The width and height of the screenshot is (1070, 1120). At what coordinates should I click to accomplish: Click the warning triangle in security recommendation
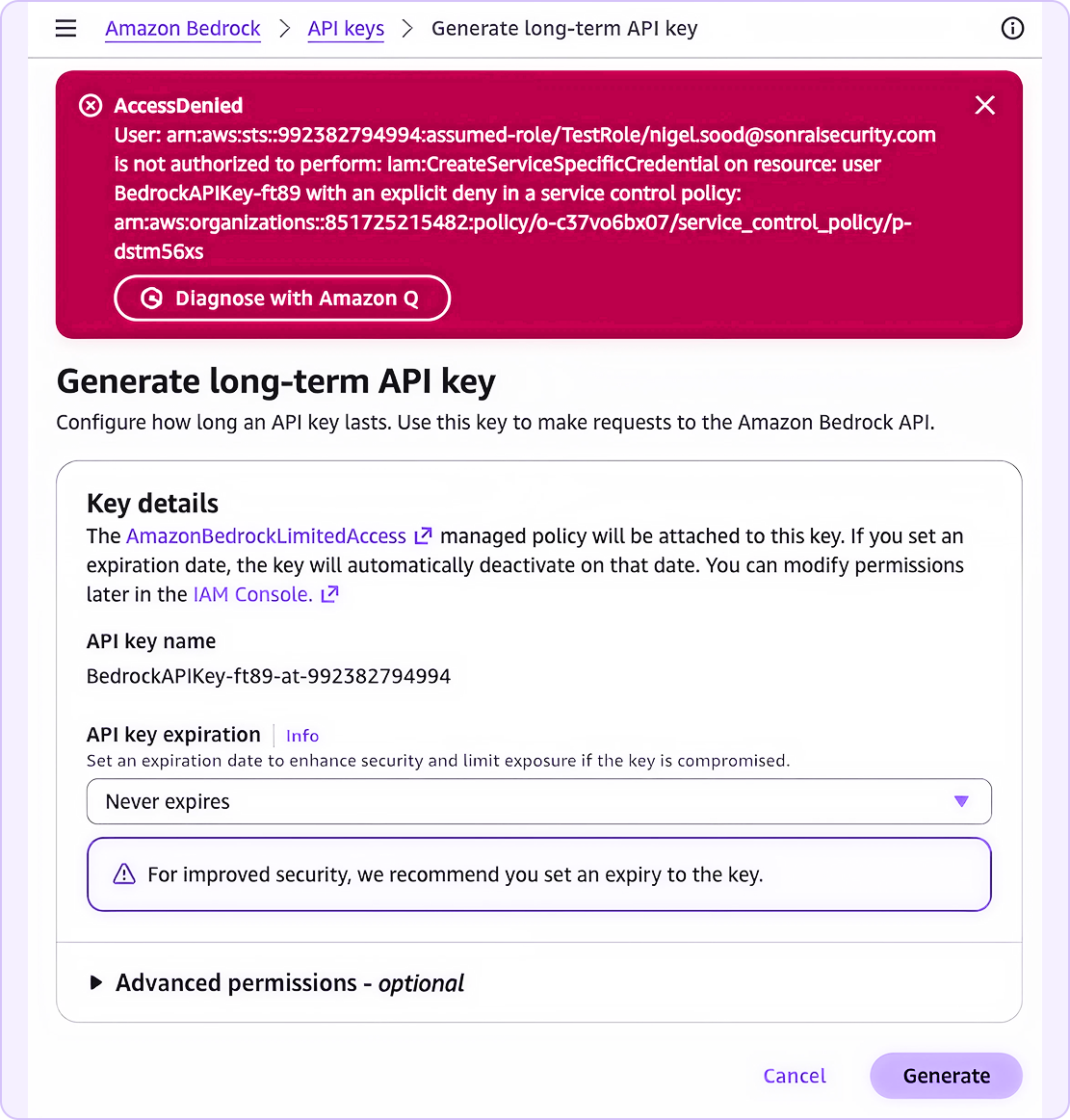point(124,874)
